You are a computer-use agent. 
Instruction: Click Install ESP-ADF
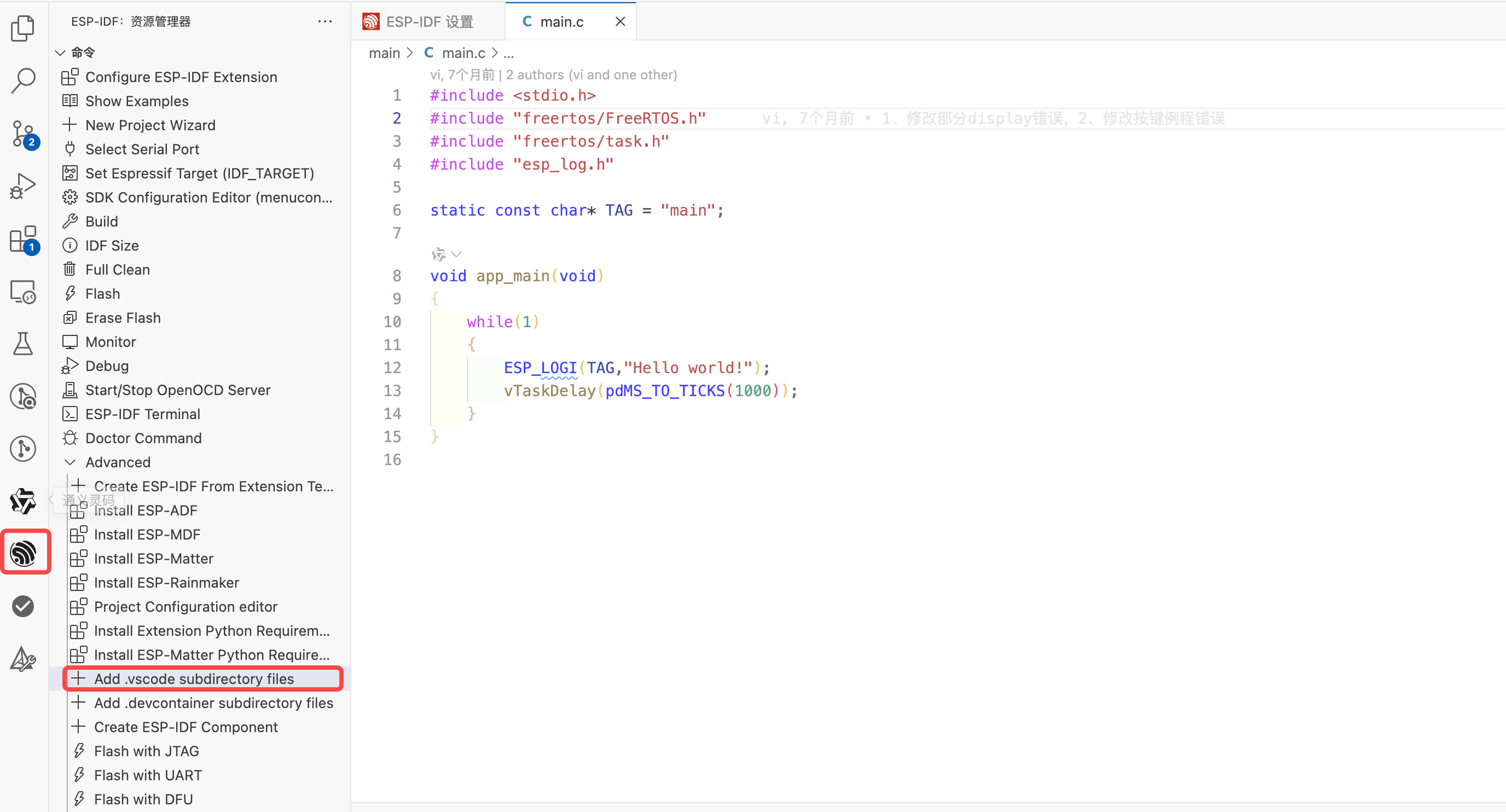pos(146,510)
